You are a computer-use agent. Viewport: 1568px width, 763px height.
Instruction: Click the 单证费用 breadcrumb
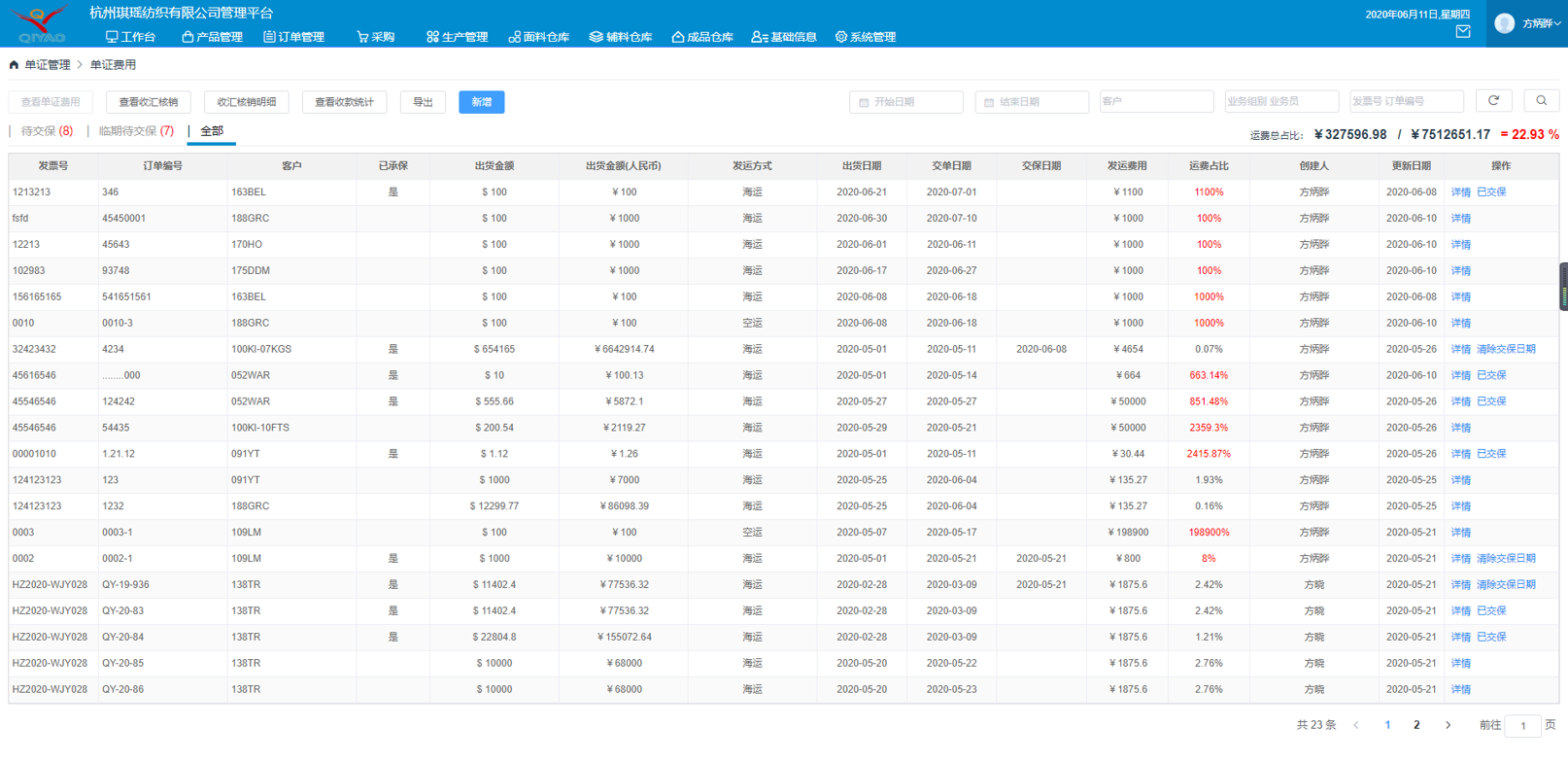113,65
